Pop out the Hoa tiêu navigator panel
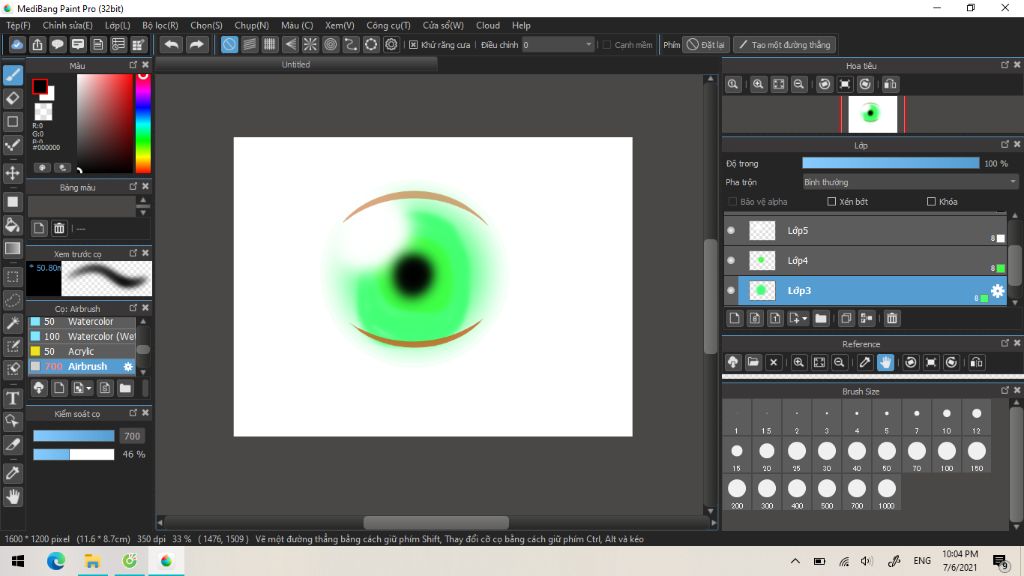 tap(1005, 65)
